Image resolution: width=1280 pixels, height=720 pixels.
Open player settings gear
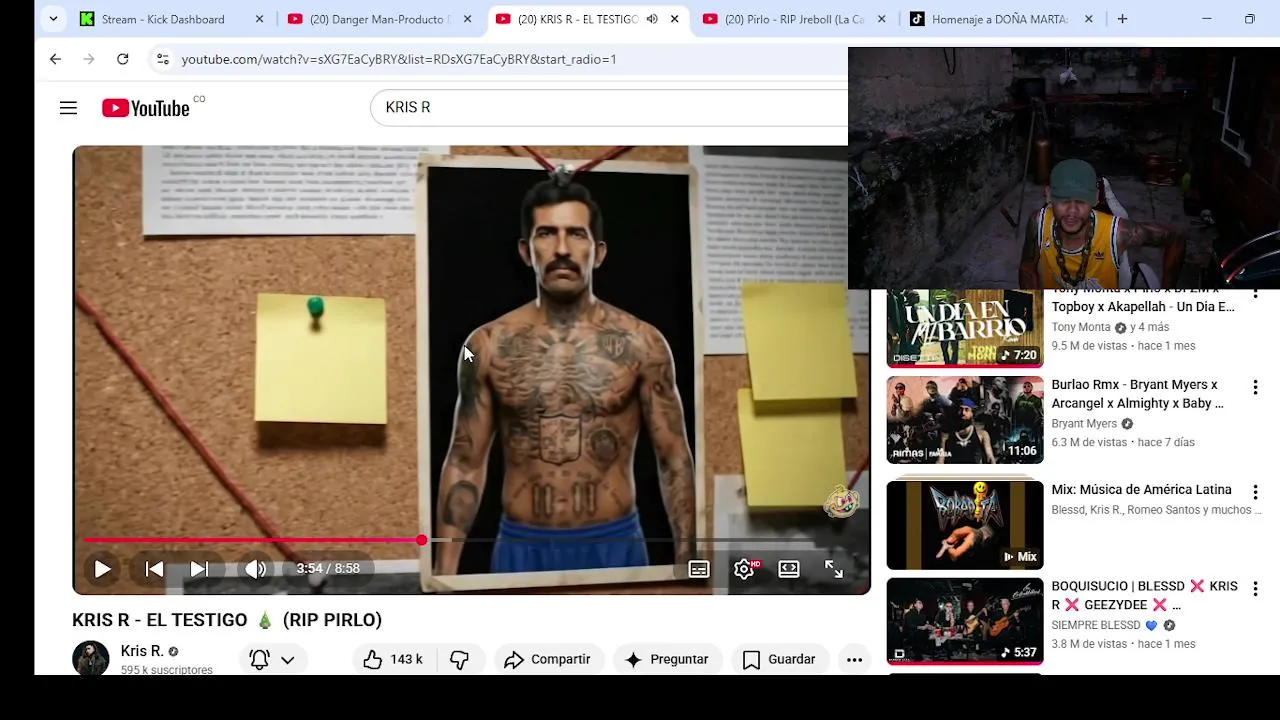pyautogui.click(x=744, y=569)
